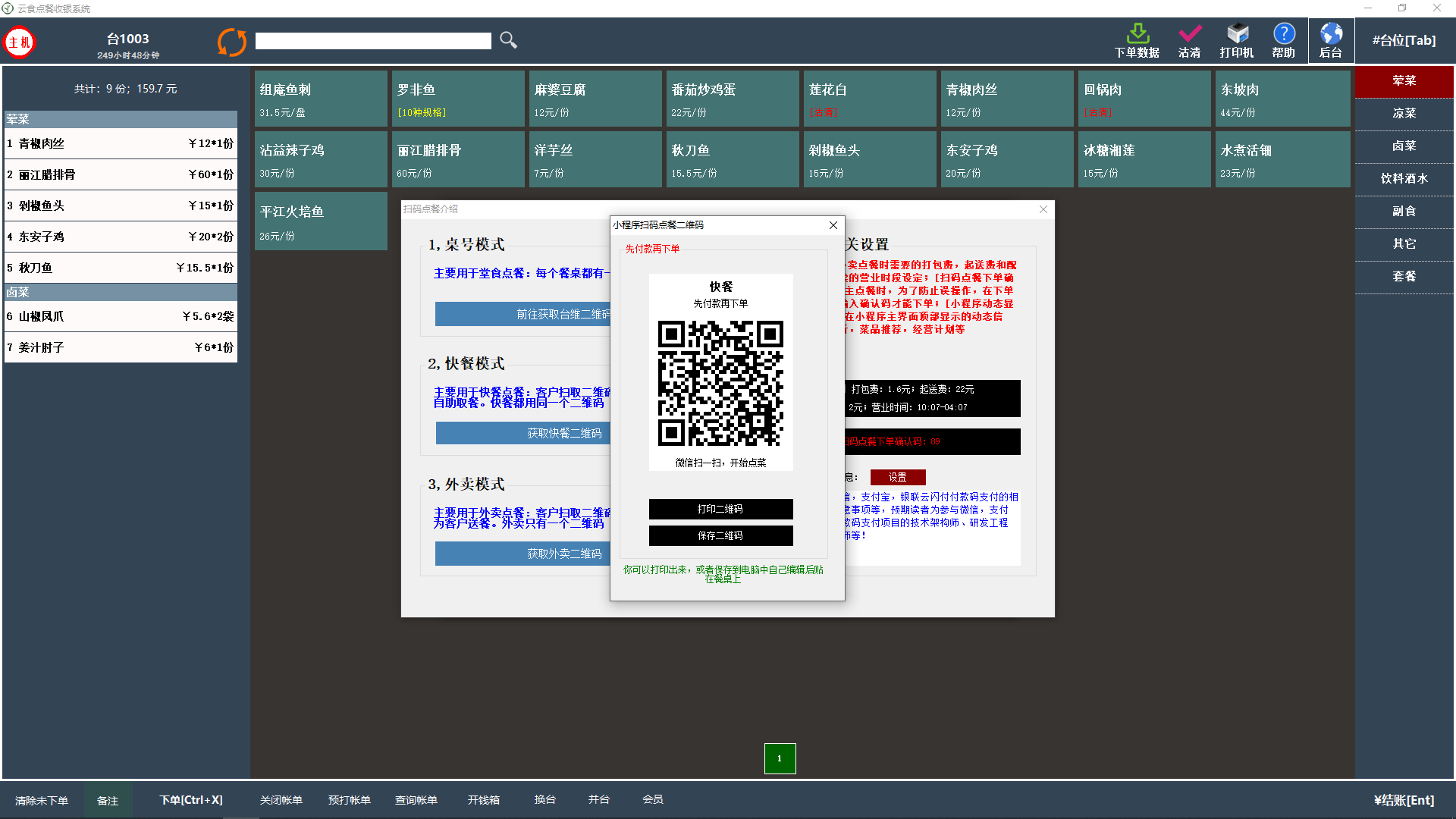The image size is (1456, 819).
Task: Select page 1 green pagination button
Action: pos(780,758)
